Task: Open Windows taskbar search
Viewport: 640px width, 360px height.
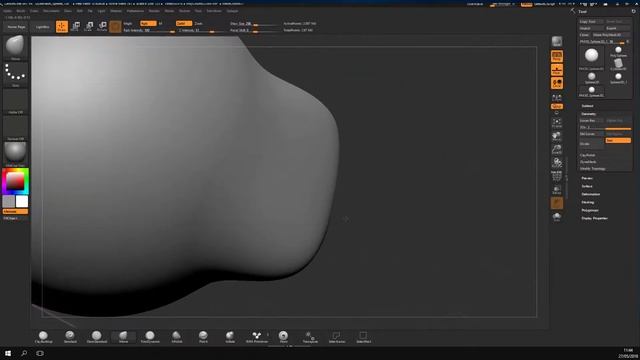Action: (24, 353)
